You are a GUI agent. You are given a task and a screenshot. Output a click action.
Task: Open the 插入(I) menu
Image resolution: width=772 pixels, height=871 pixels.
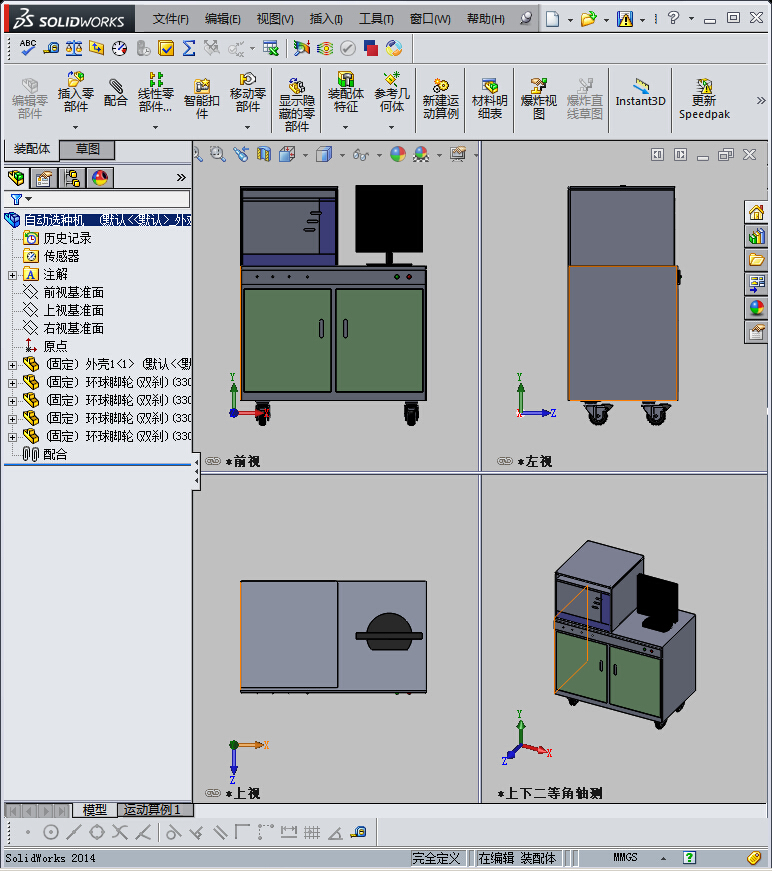click(326, 19)
